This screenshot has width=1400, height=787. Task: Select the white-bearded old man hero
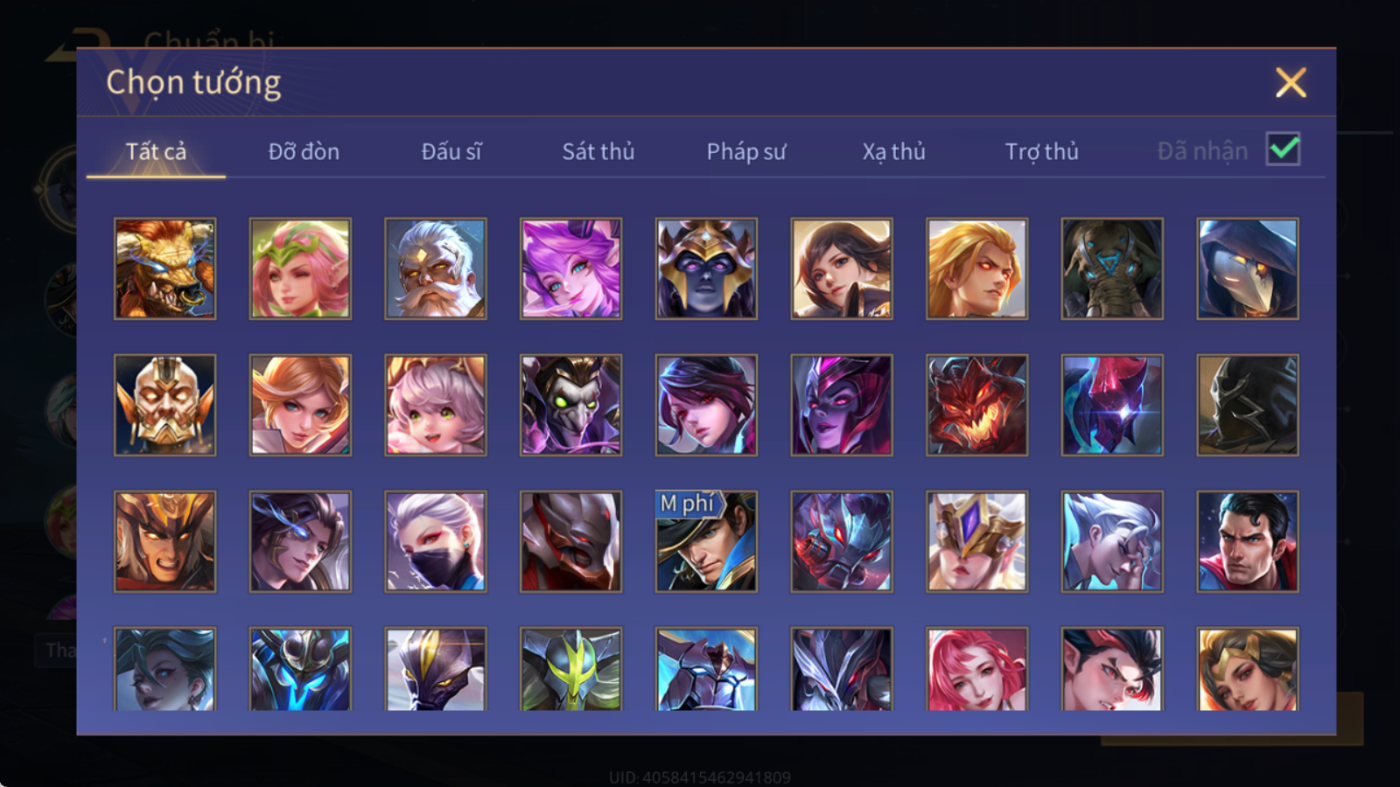[x=435, y=269]
